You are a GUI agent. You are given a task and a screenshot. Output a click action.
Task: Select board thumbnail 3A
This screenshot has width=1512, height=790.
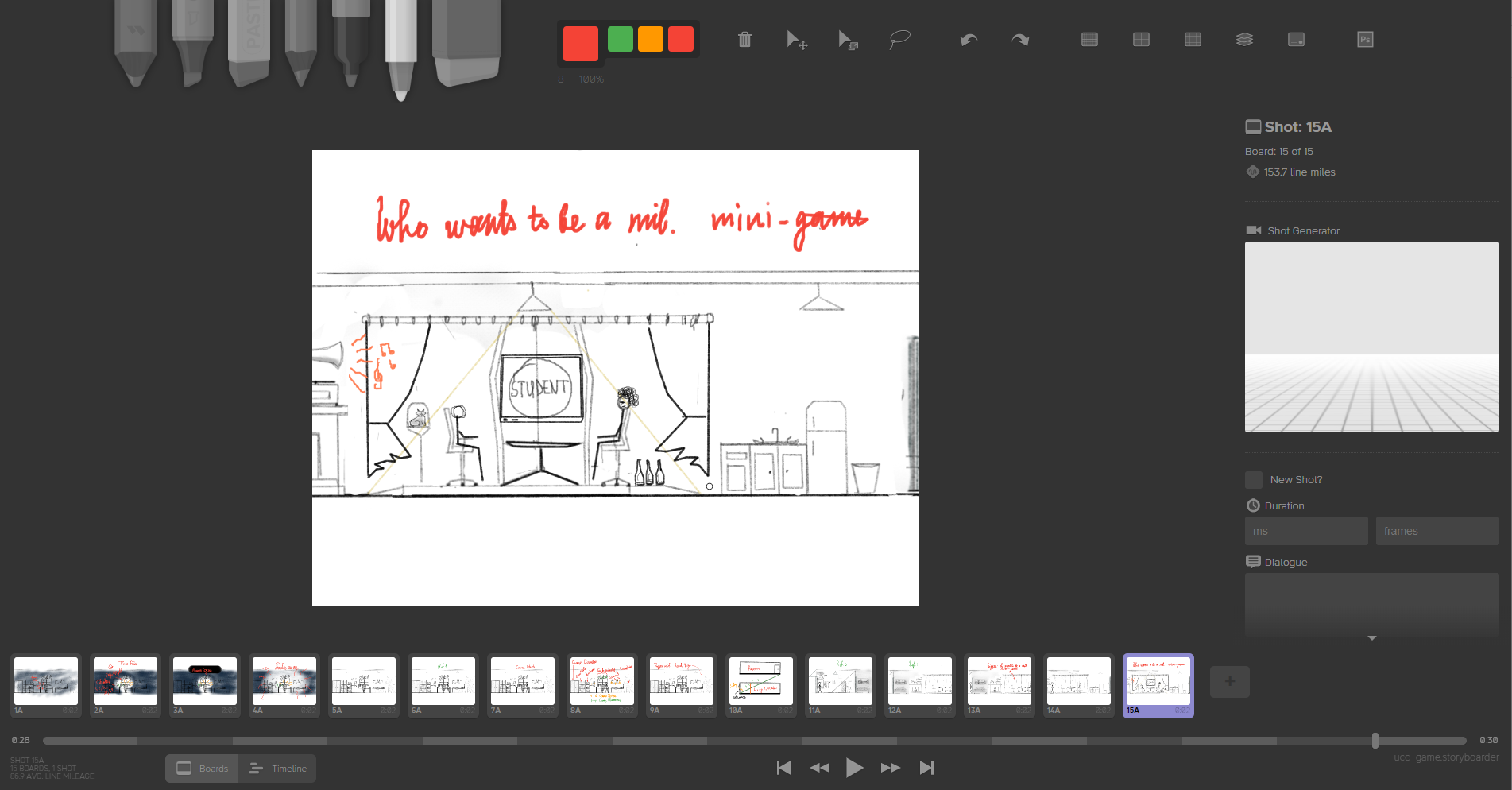205,686
